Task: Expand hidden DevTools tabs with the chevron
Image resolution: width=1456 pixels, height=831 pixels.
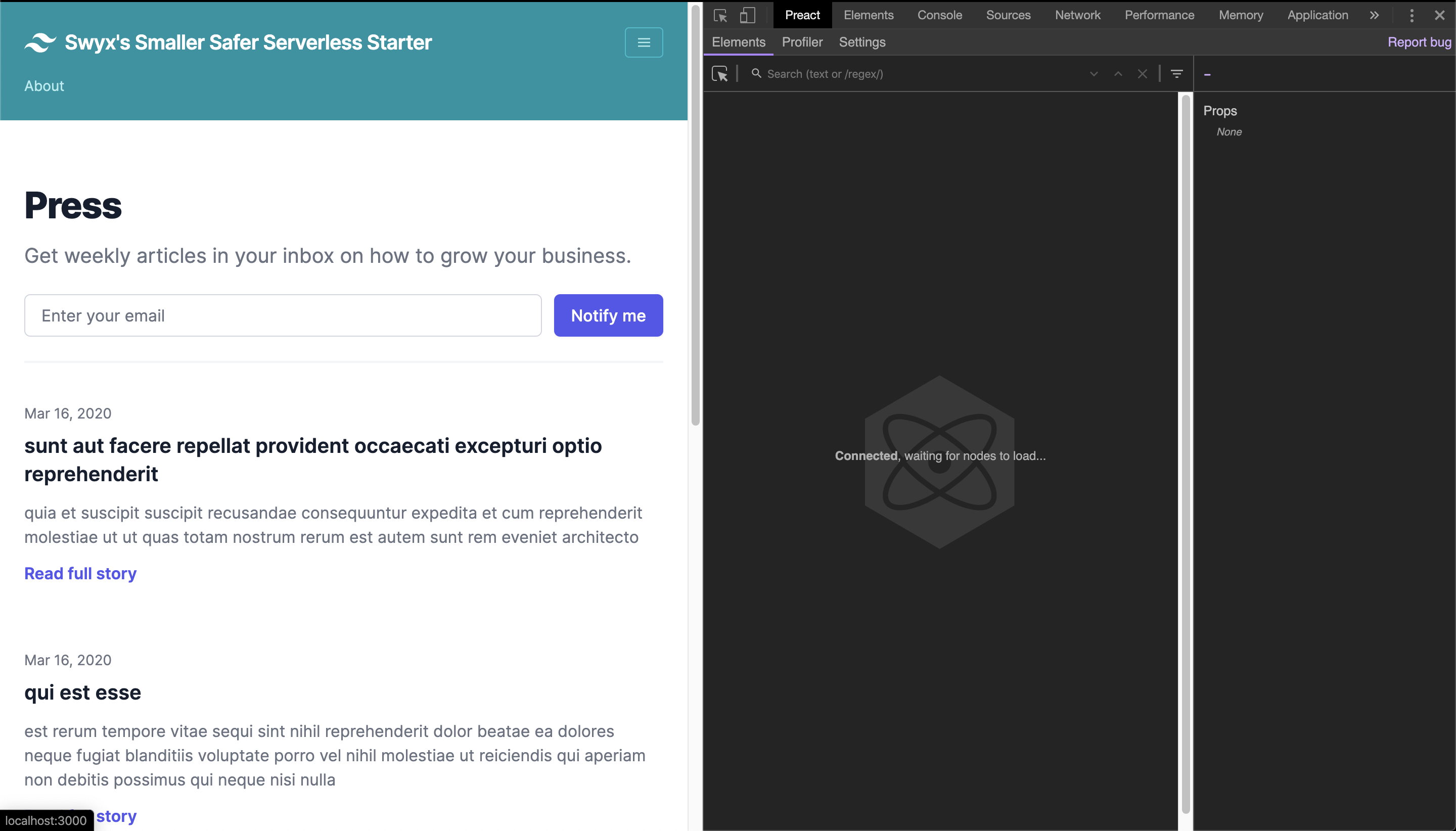Action: 1374,15
